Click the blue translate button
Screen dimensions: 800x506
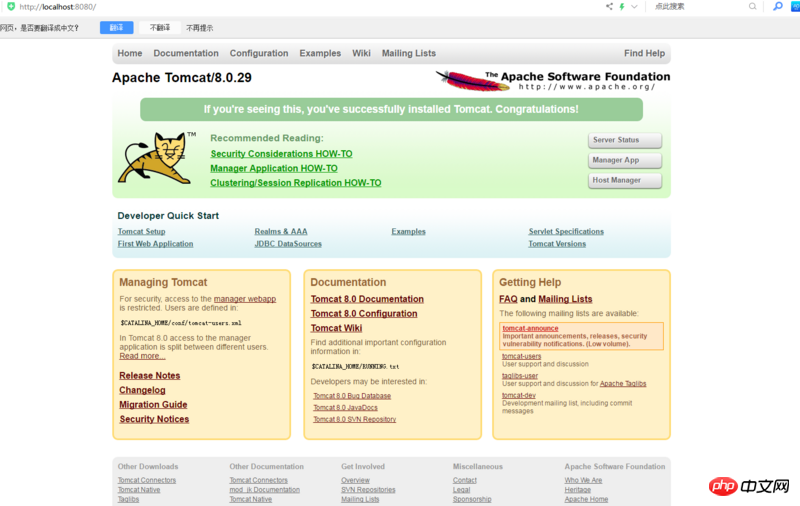pos(116,28)
